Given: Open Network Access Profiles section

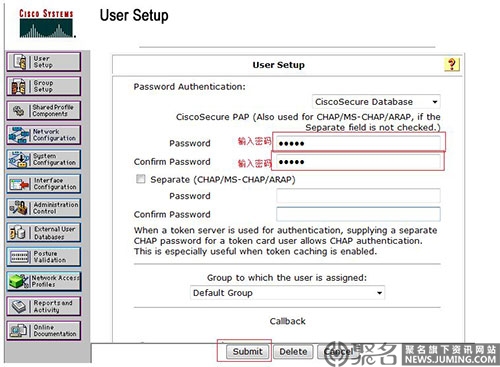Looking at the screenshot, I should click(x=44, y=281).
